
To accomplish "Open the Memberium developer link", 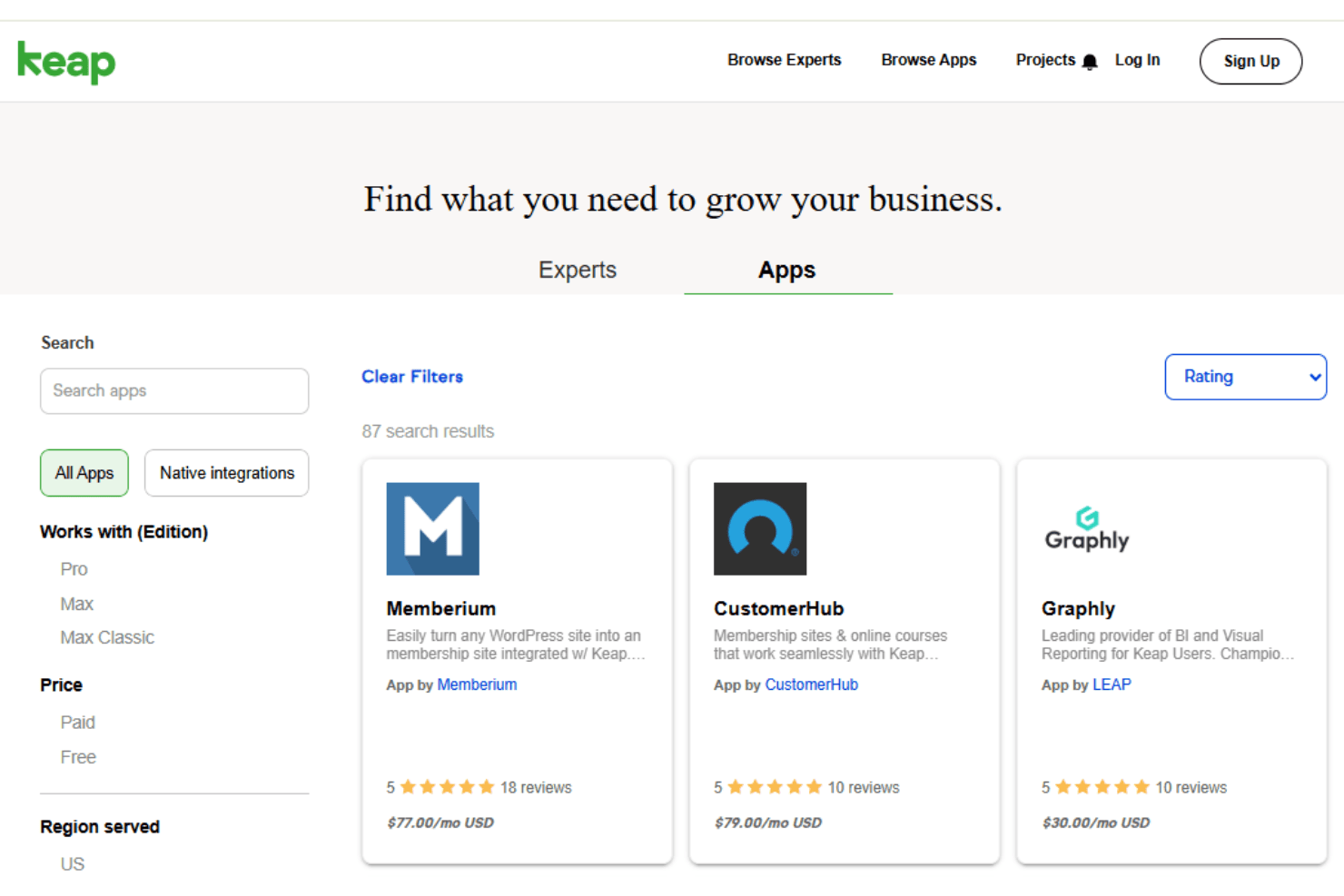I will click(x=477, y=684).
